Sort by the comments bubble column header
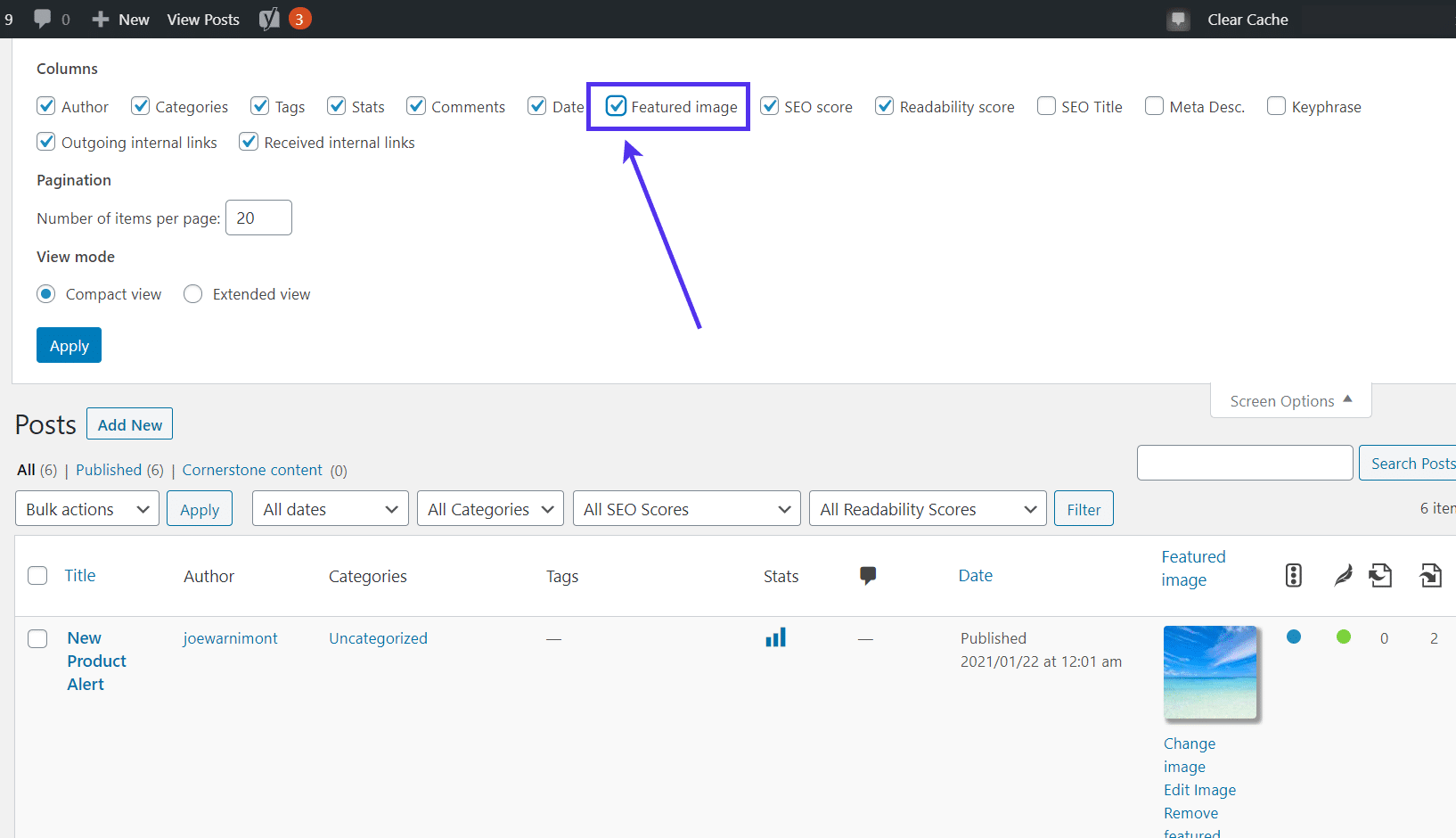Screen dimensions: 1456x838 click(867, 576)
